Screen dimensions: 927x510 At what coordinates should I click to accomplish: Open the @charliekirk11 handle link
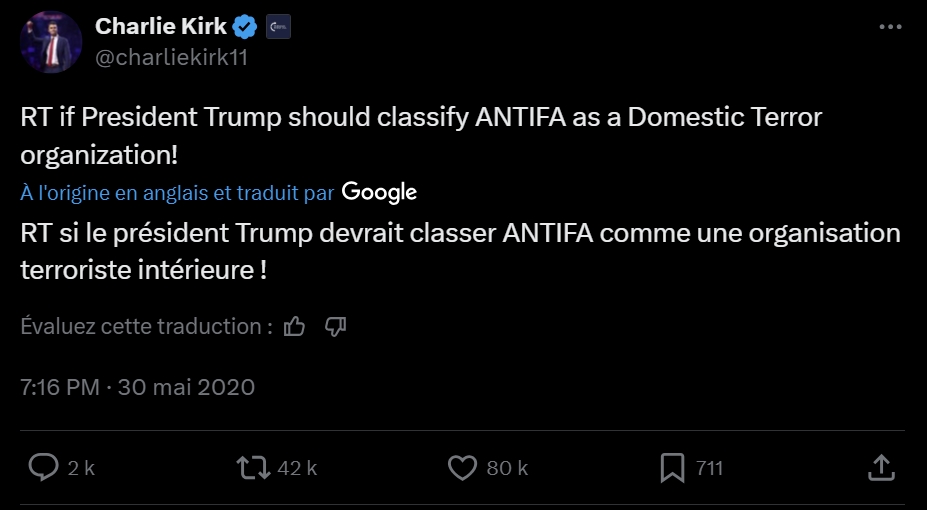coord(171,57)
